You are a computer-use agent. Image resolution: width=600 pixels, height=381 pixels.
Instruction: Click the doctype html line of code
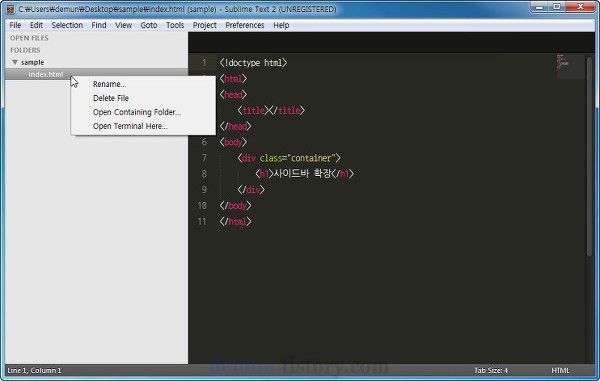click(x=253, y=63)
